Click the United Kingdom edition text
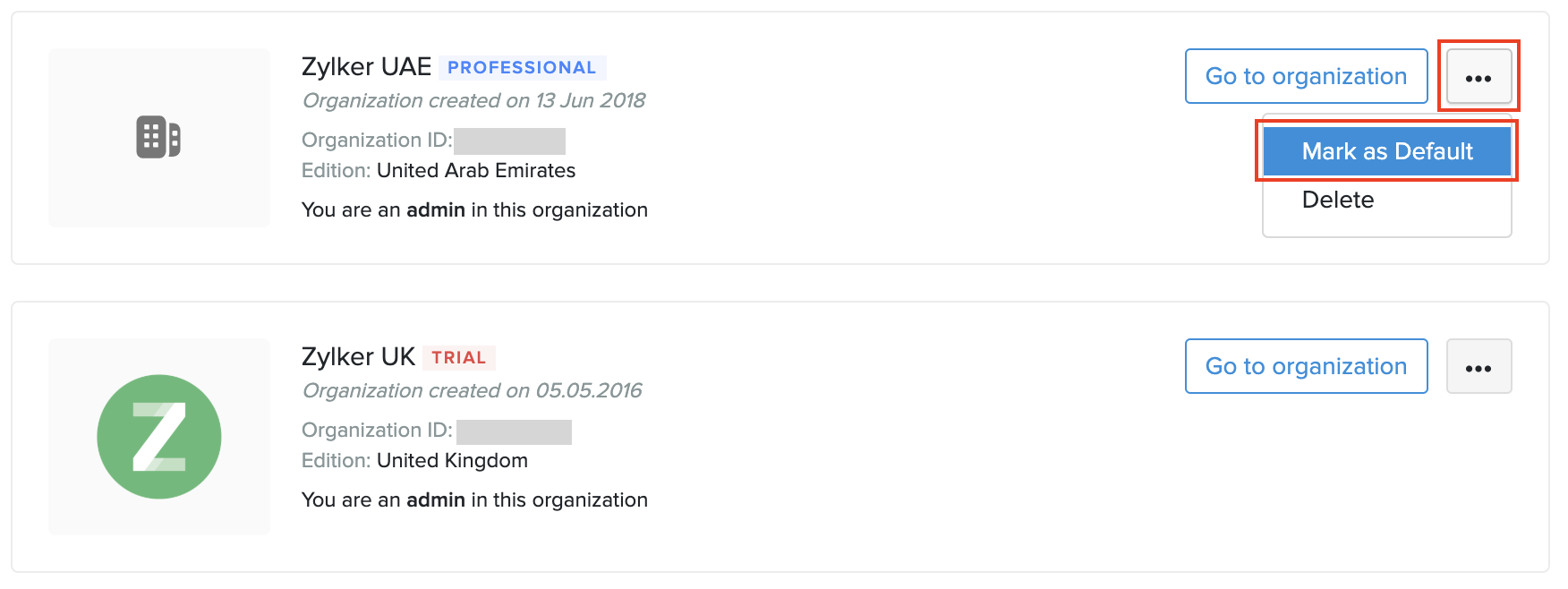The width and height of the screenshot is (1568, 589). pos(452,461)
